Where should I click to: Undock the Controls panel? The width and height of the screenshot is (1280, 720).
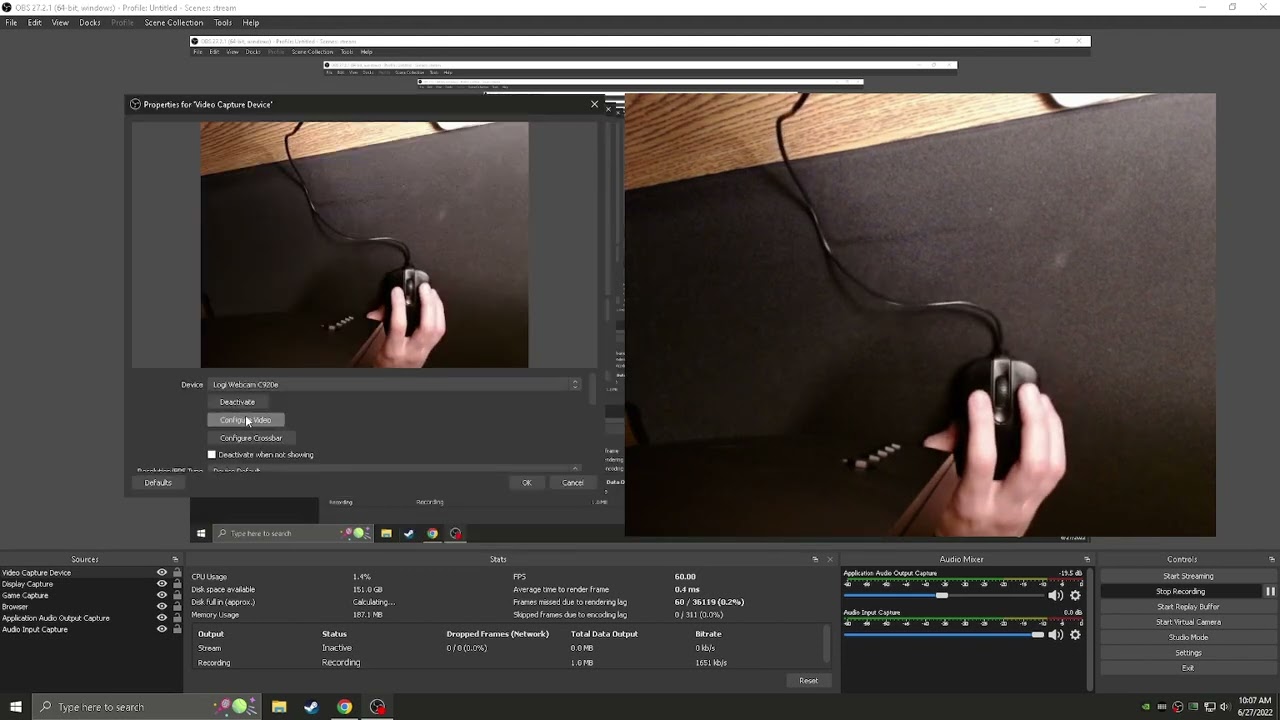click(x=1272, y=560)
